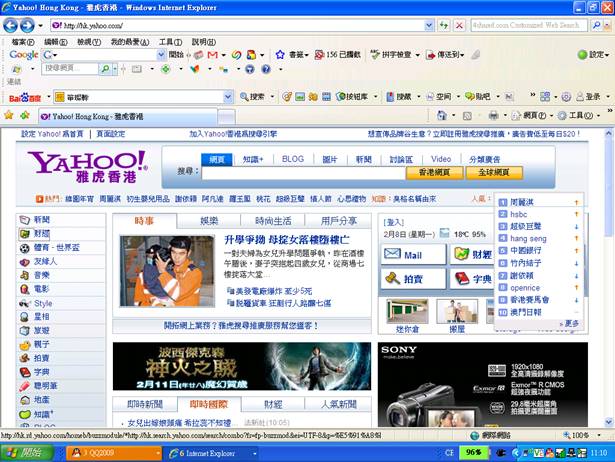Click the Windows 開始 Start button
Viewport: 615px width, 462px height.
pos(27,453)
